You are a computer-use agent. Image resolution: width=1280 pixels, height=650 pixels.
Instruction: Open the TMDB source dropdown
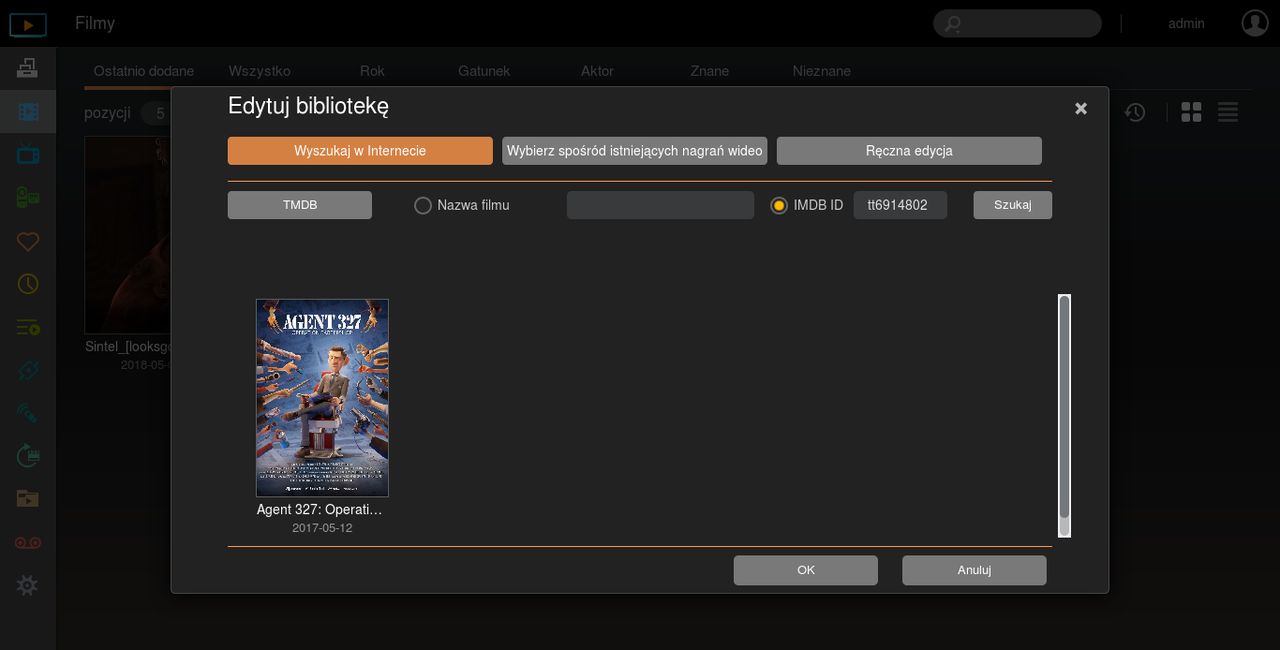300,205
